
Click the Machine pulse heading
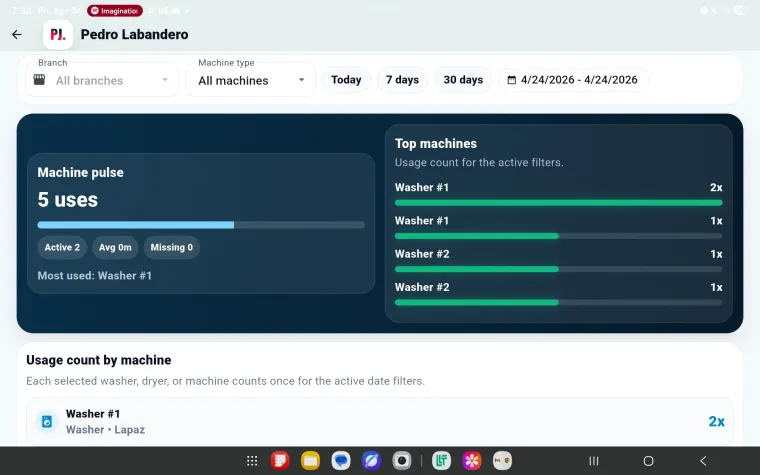tap(80, 173)
